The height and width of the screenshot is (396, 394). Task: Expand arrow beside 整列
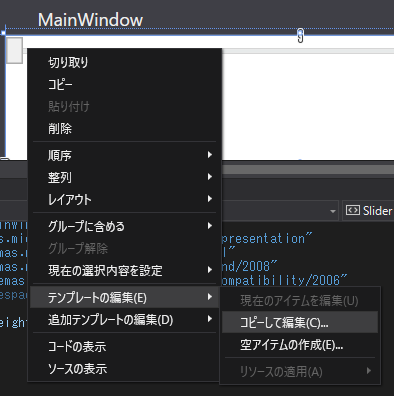coord(209,177)
